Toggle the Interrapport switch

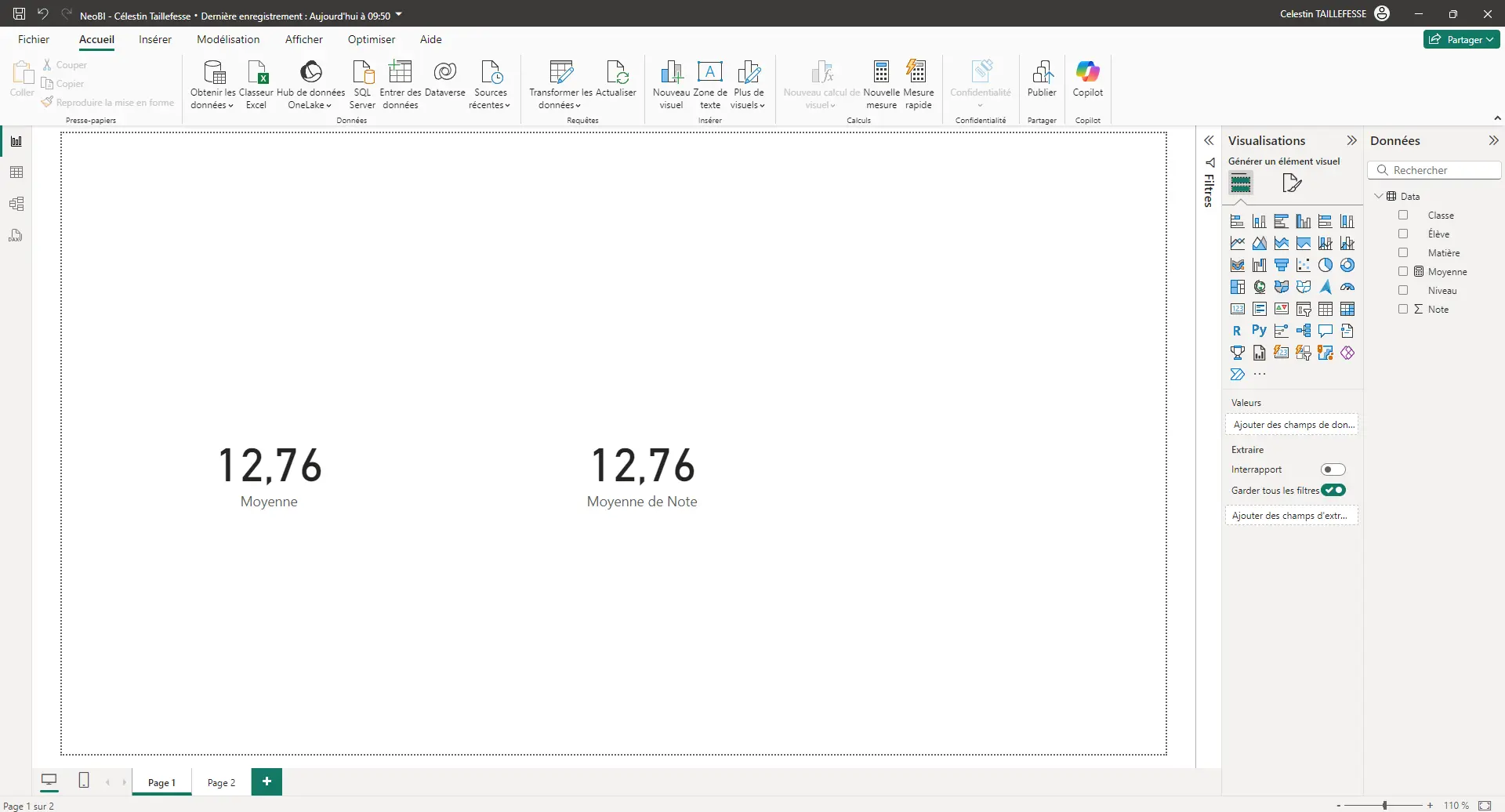pyautogui.click(x=1333, y=469)
